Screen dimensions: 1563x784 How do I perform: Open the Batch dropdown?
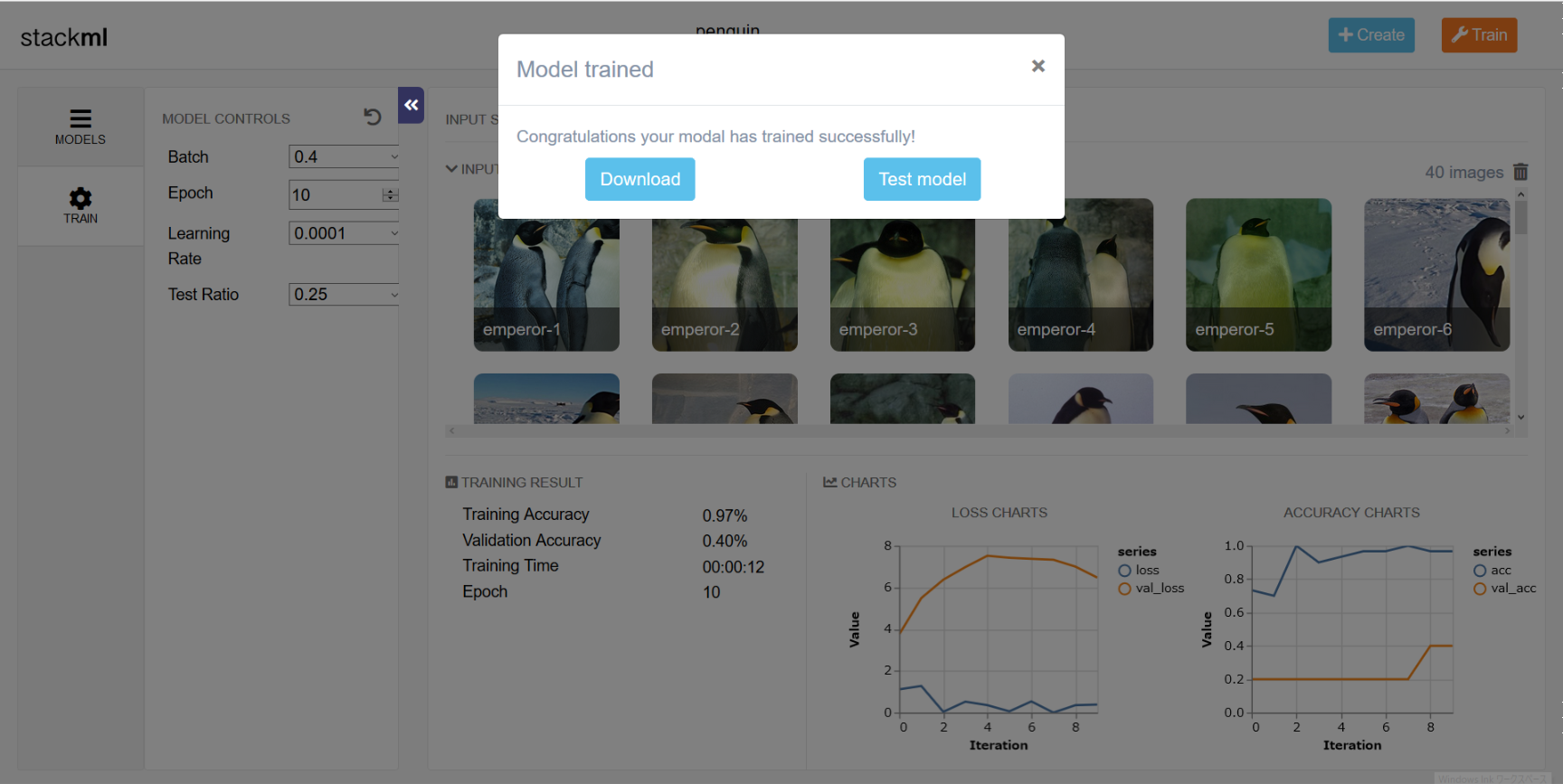point(344,156)
